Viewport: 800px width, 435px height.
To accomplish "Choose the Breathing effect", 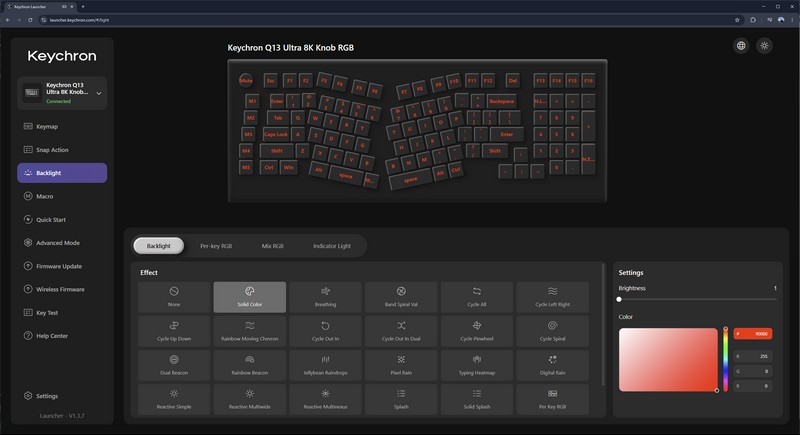I will (325, 297).
